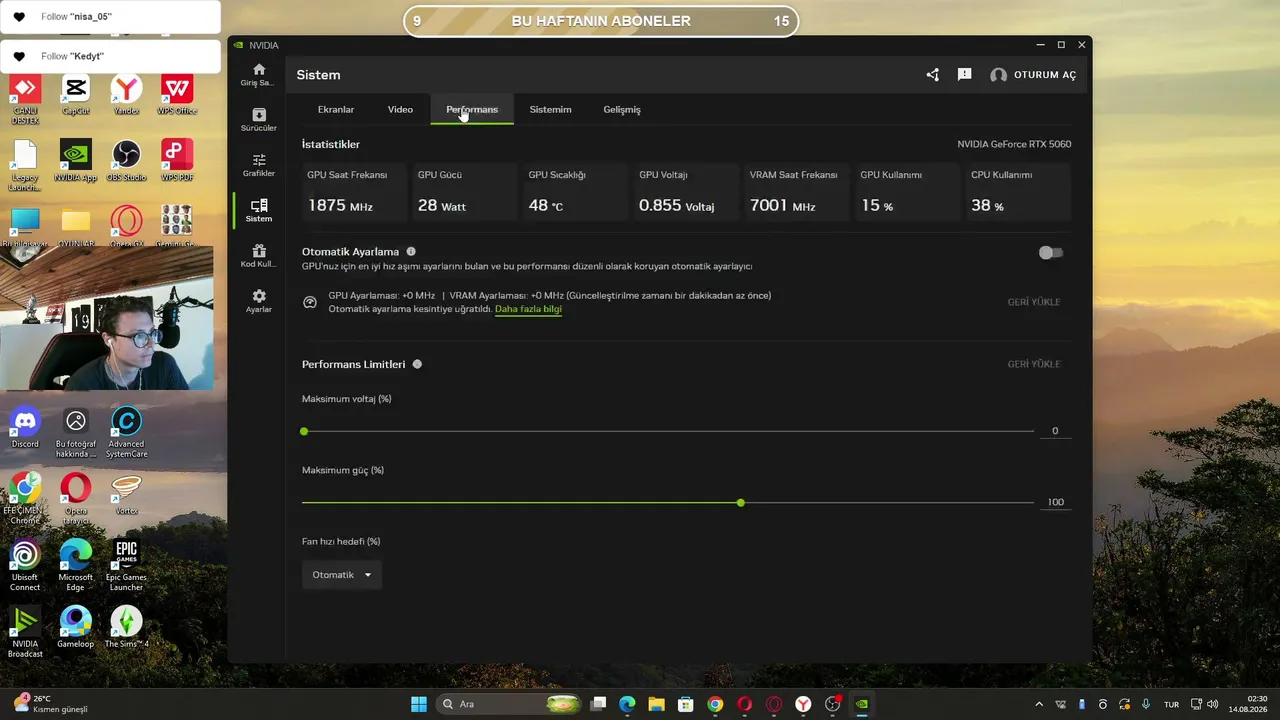Open Ayarlar gear in NVIDIA sidebar
The height and width of the screenshot is (720, 1280).
click(258, 301)
